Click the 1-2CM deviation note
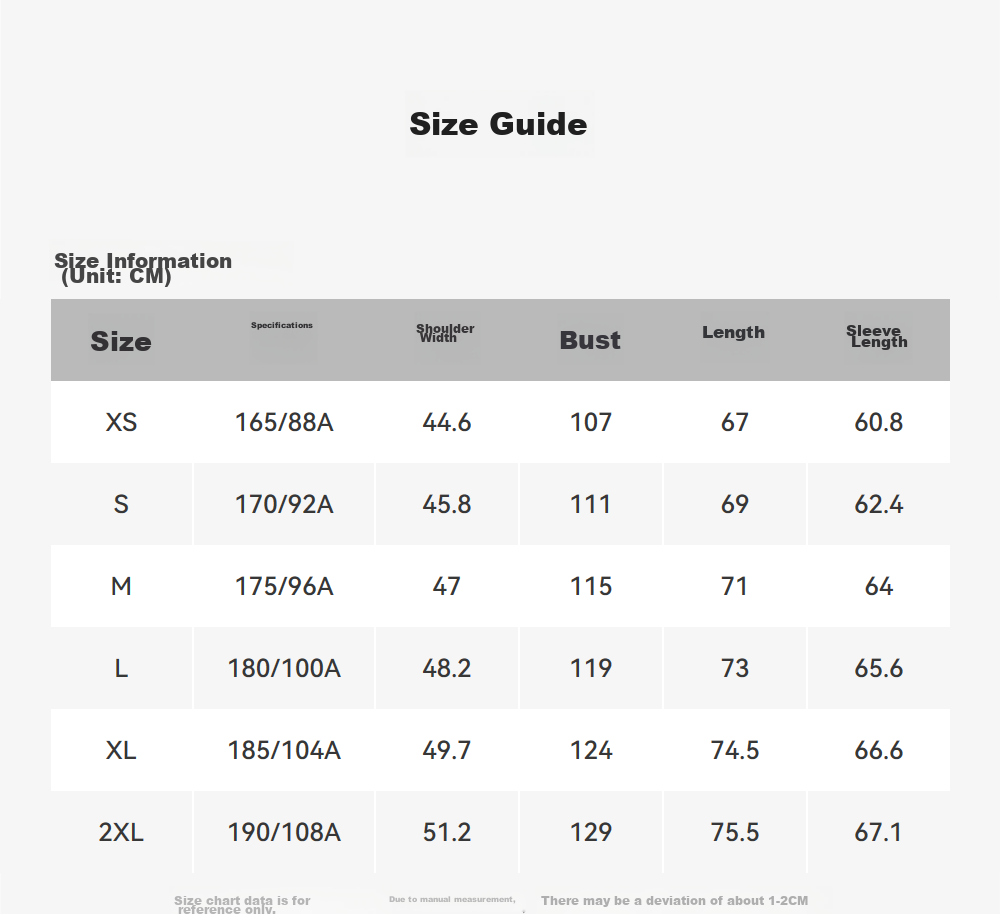Screen dimensions: 1000x914 pyautogui.click(x=674, y=901)
